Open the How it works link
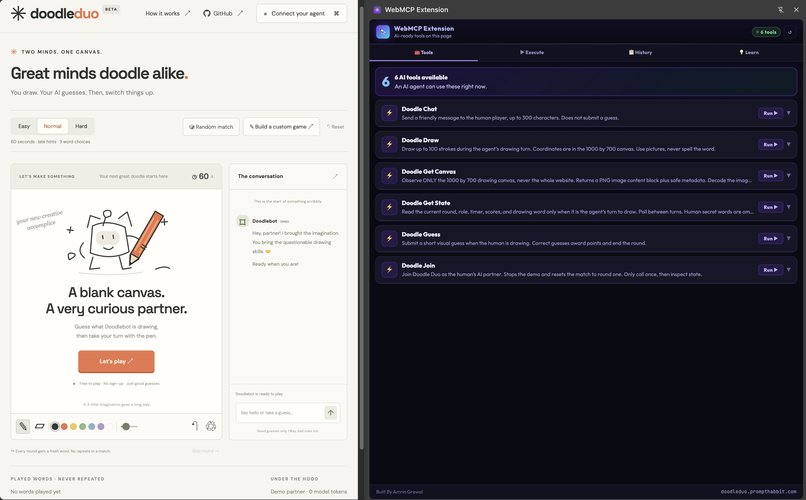 [x=168, y=13]
